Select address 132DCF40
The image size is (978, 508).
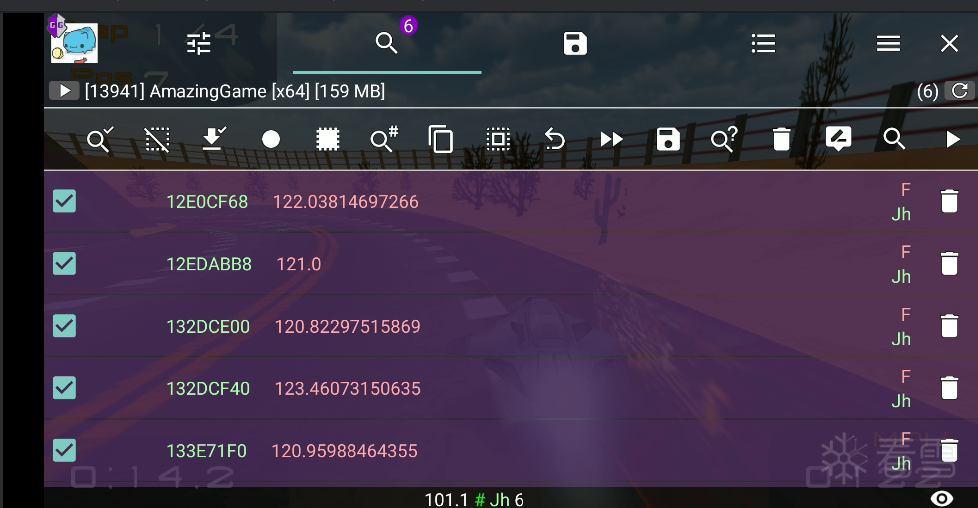pyautogui.click(x=208, y=389)
